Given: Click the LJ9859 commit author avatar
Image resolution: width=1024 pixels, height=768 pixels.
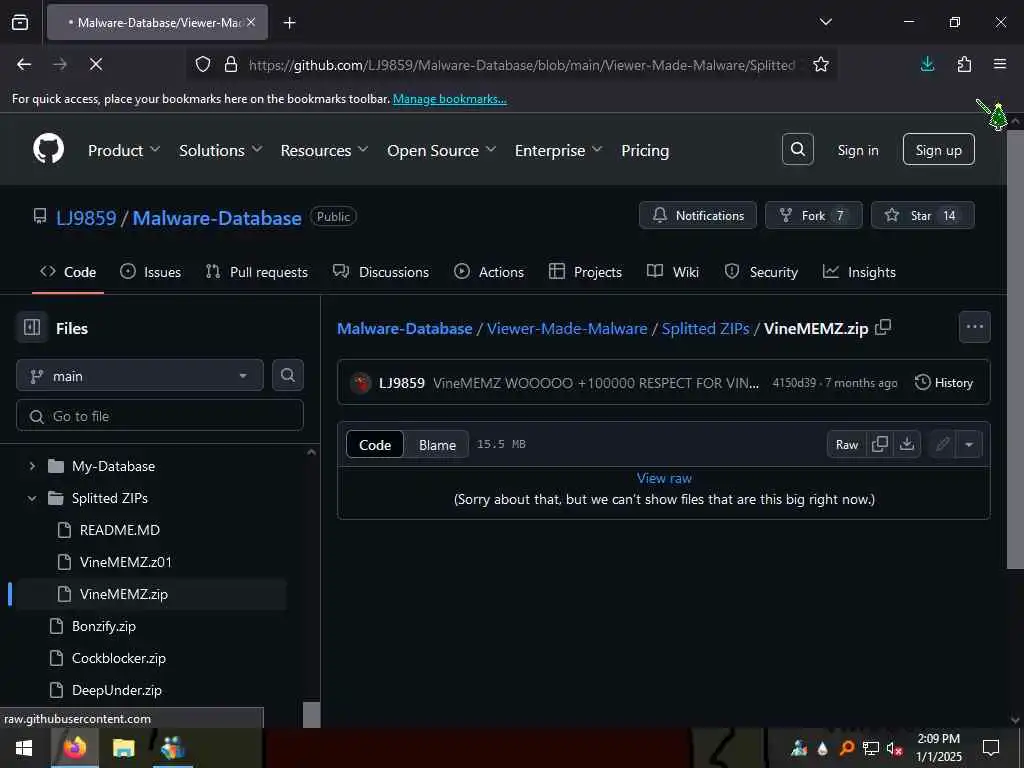Looking at the screenshot, I should point(360,383).
